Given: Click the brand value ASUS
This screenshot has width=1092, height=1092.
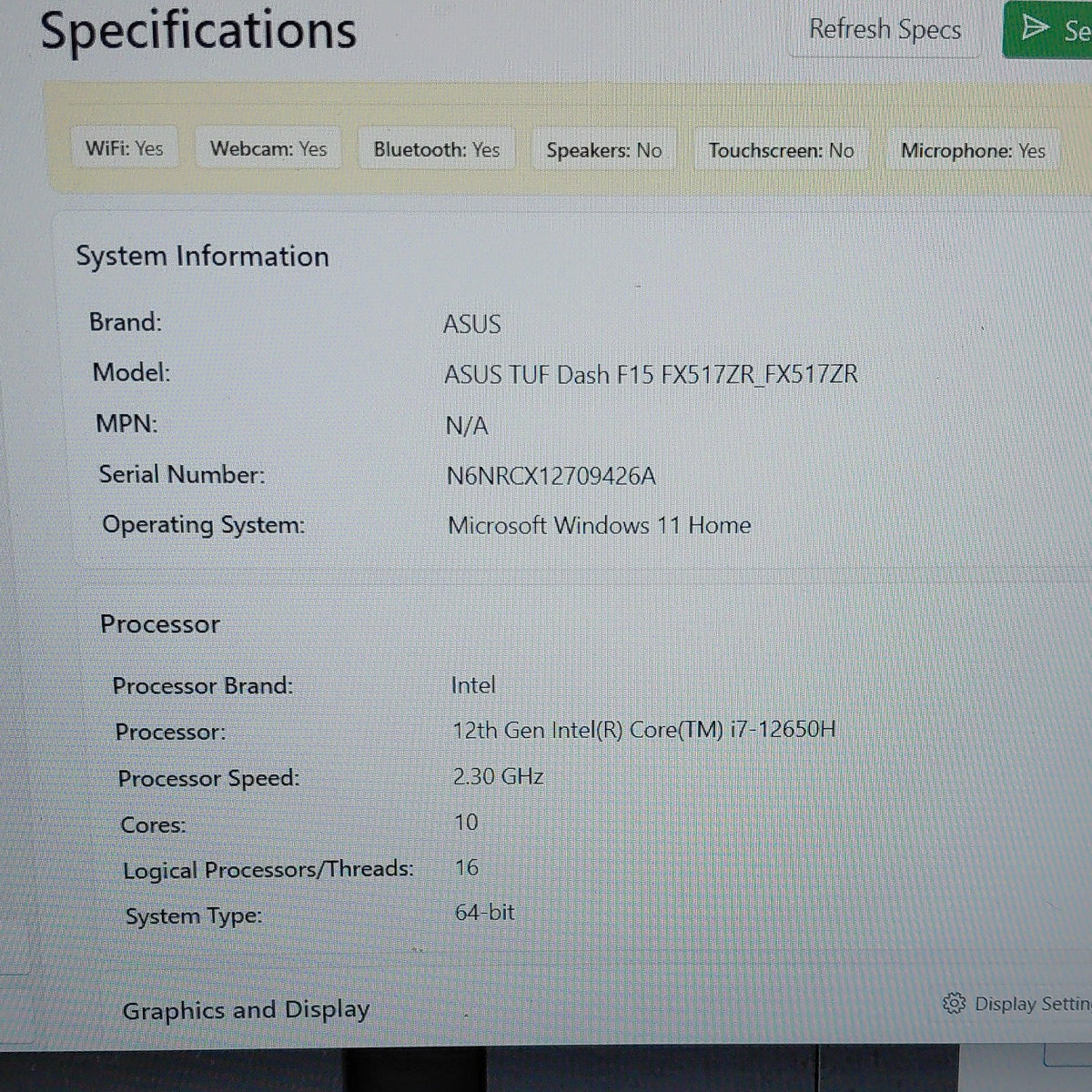Looking at the screenshot, I should 471,324.
